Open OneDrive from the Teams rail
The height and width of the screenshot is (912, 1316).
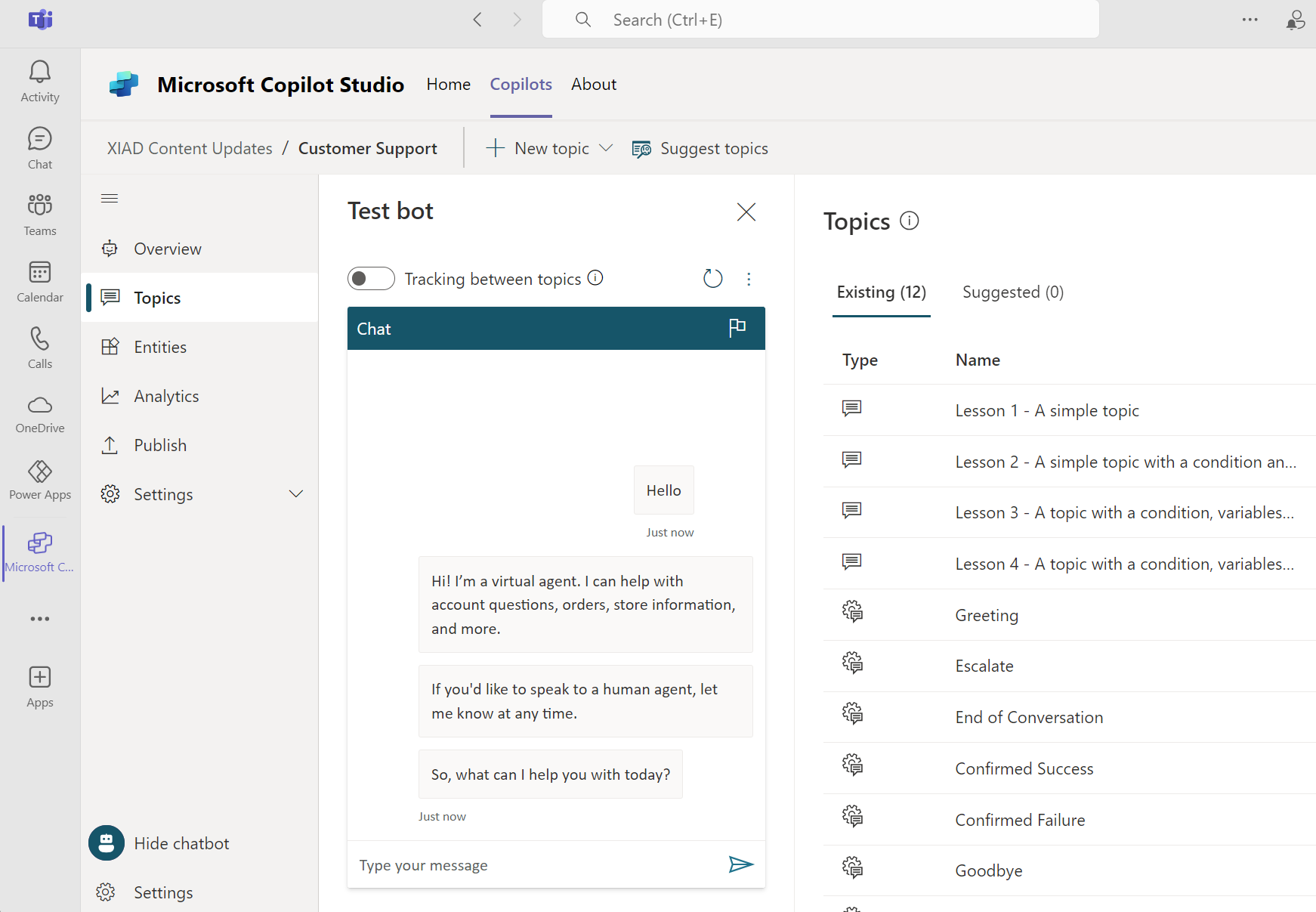40,414
